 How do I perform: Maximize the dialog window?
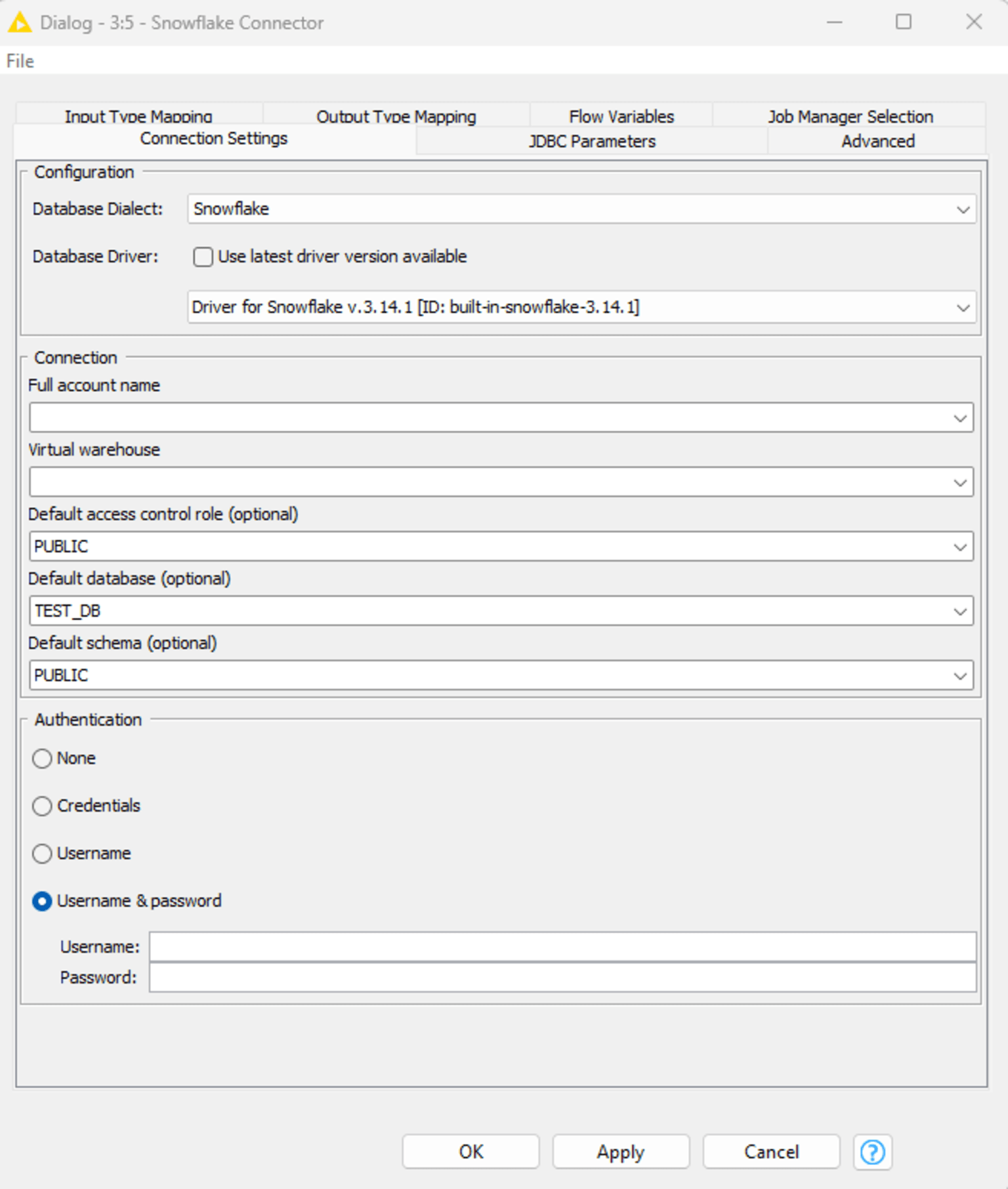(904, 22)
